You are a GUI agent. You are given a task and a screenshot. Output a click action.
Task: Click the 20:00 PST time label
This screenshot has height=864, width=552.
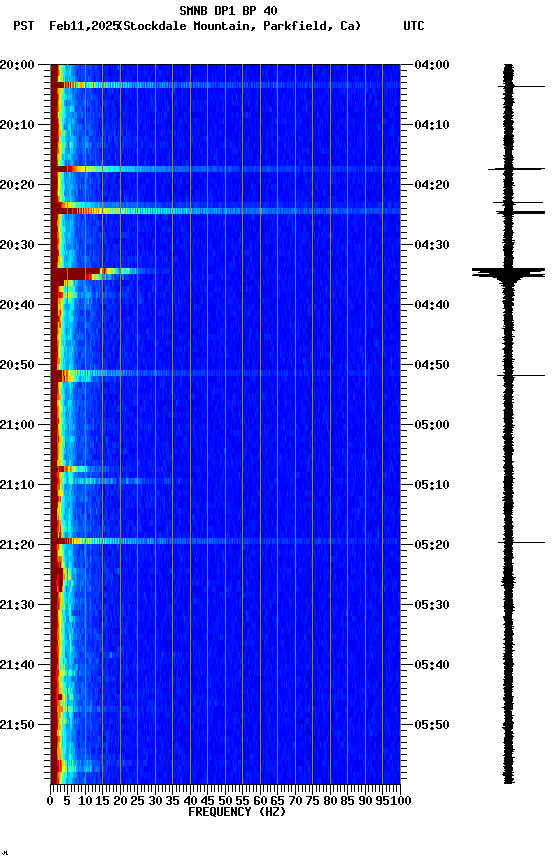[x=17, y=64]
